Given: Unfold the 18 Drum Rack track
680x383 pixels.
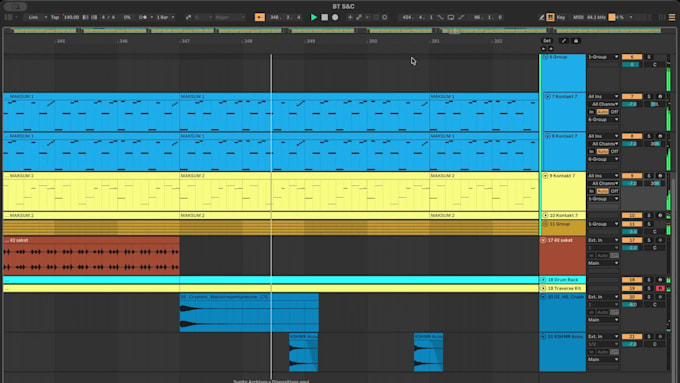Looking at the screenshot, I should (x=543, y=280).
